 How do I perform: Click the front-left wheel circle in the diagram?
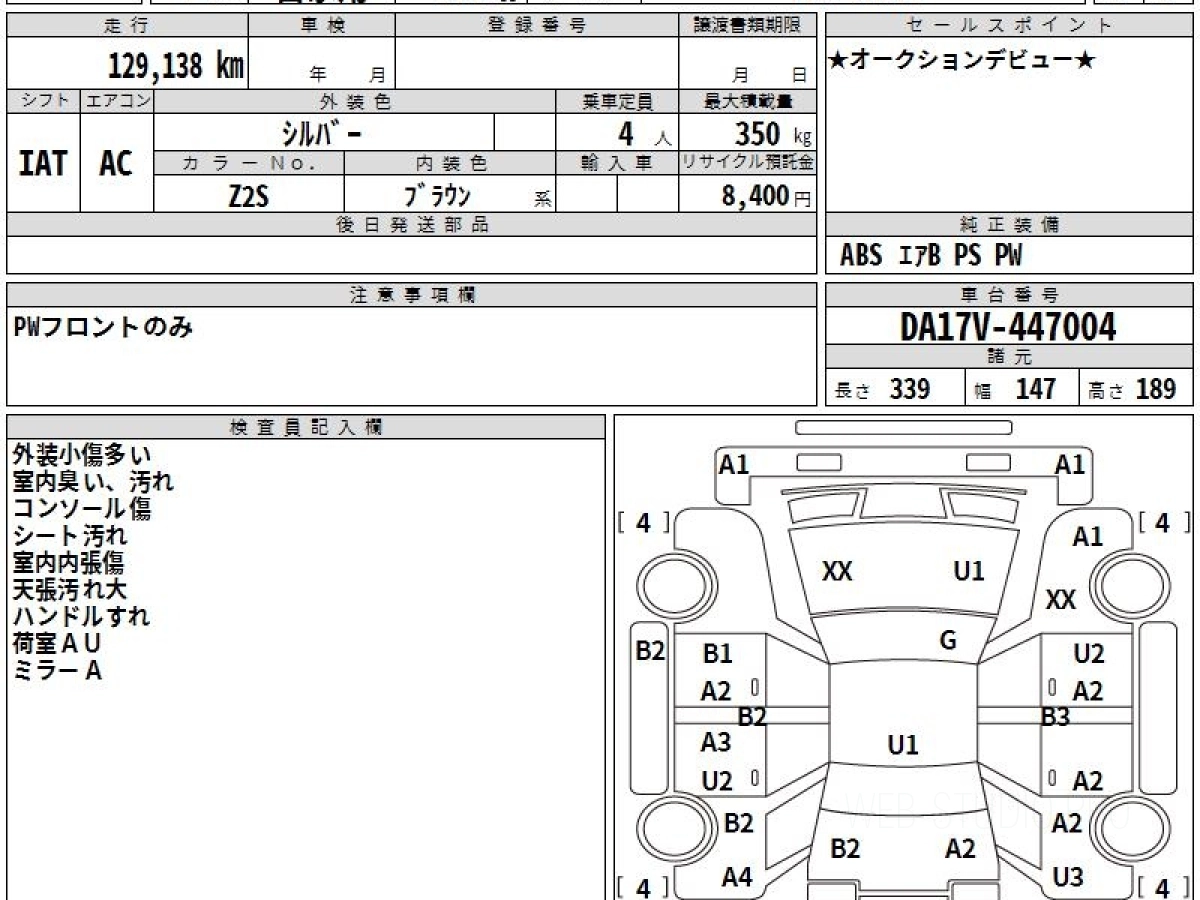(667, 582)
